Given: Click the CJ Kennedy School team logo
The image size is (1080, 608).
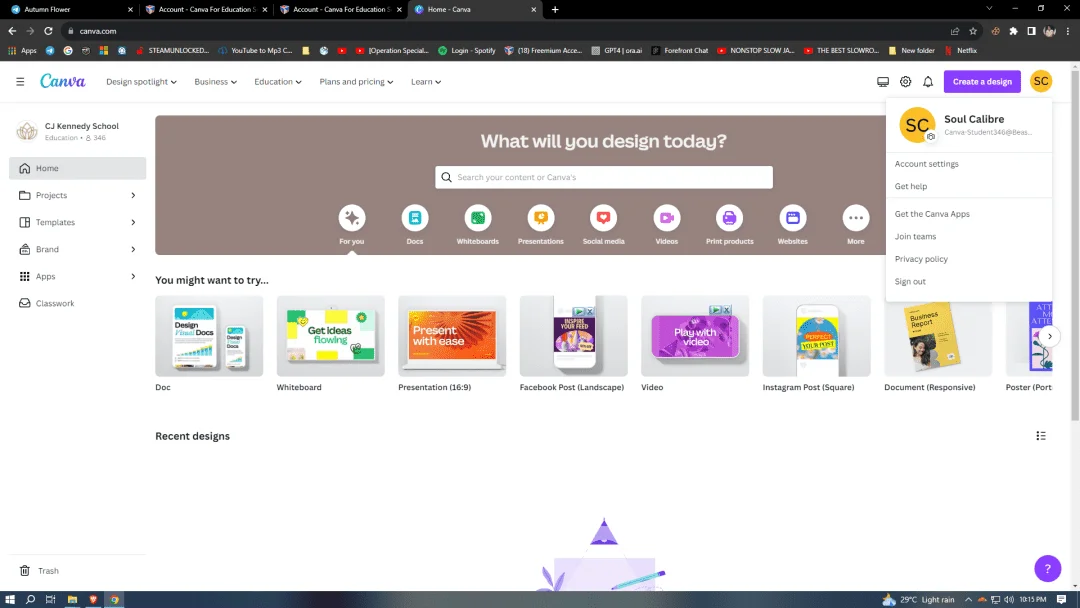Looking at the screenshot, I should pos(27,131).
